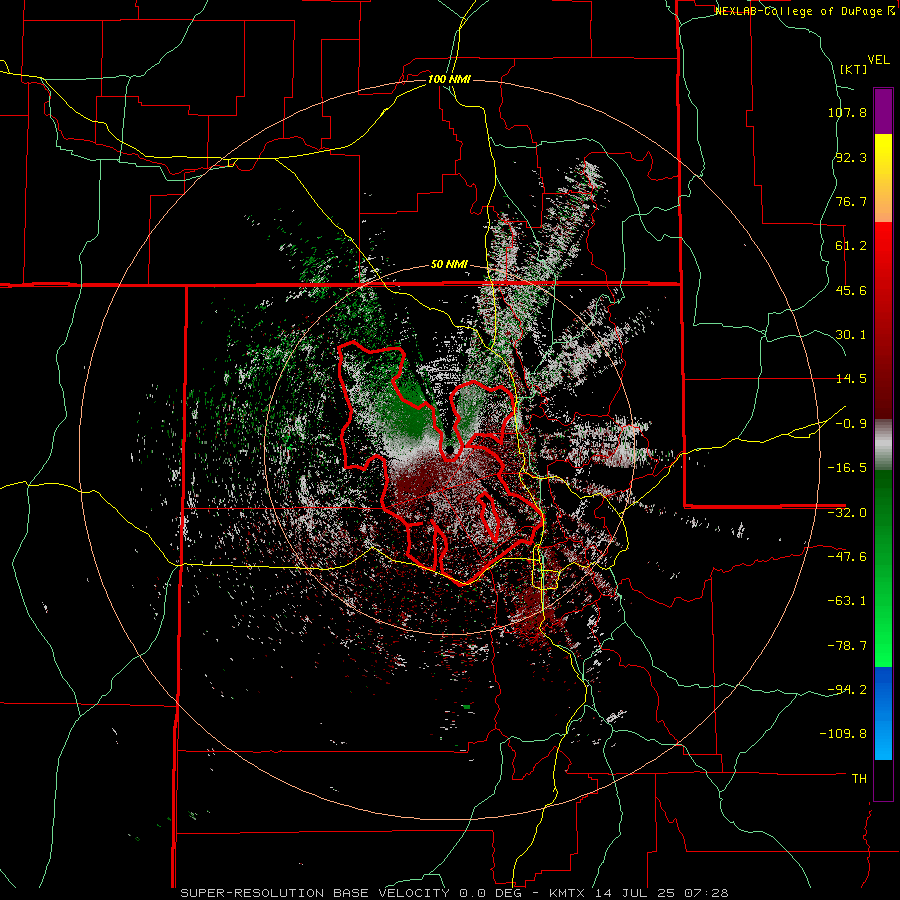Click the 45.6 legend value
Image resolution: width=900 pixels, height=900 pixels.
coord(851,290)
